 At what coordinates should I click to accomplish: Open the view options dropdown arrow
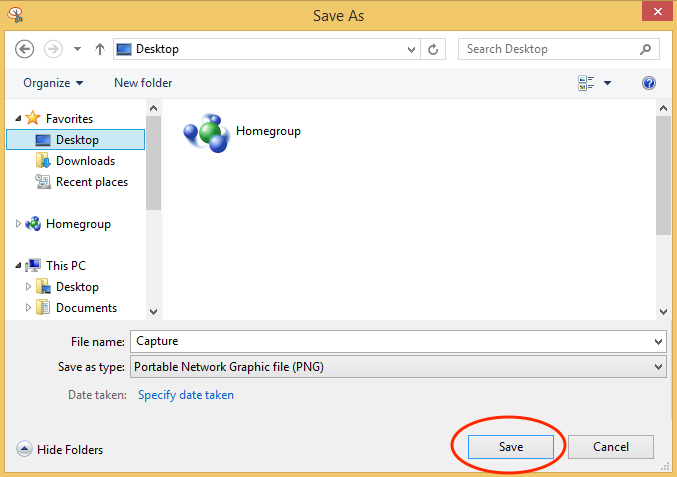click(x=607, y=83)
